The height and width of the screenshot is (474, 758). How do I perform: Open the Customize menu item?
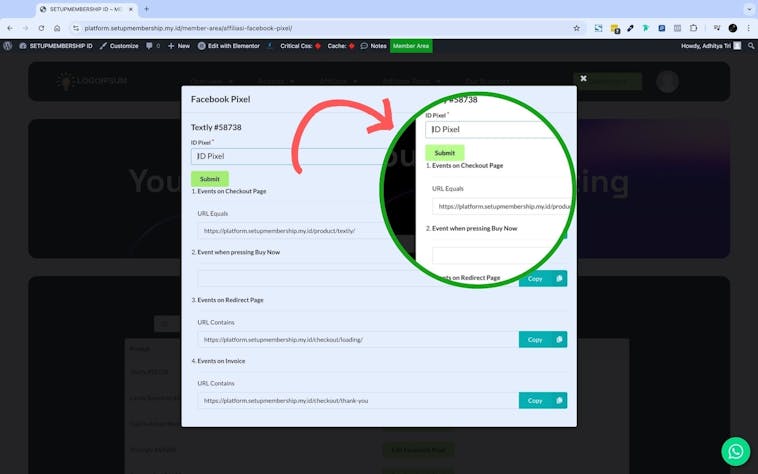(x=119, y=46)
